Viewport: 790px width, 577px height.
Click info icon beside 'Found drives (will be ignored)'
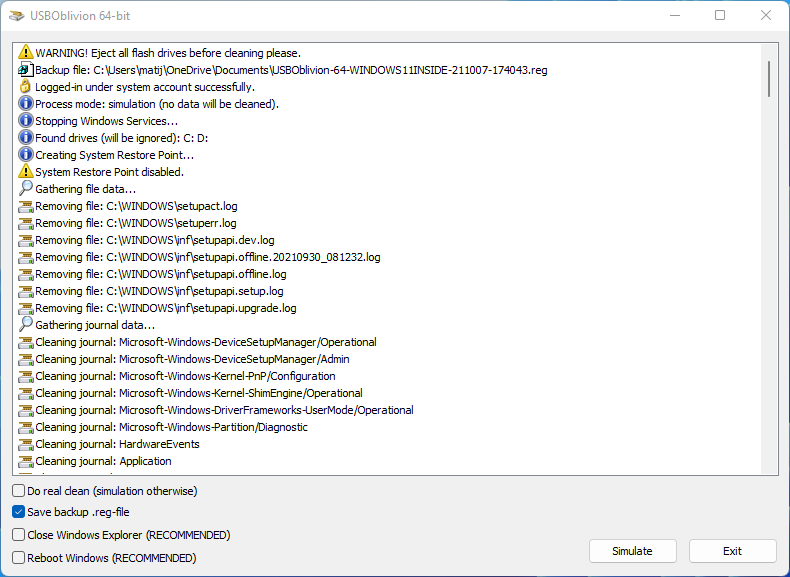coord(26,138)
